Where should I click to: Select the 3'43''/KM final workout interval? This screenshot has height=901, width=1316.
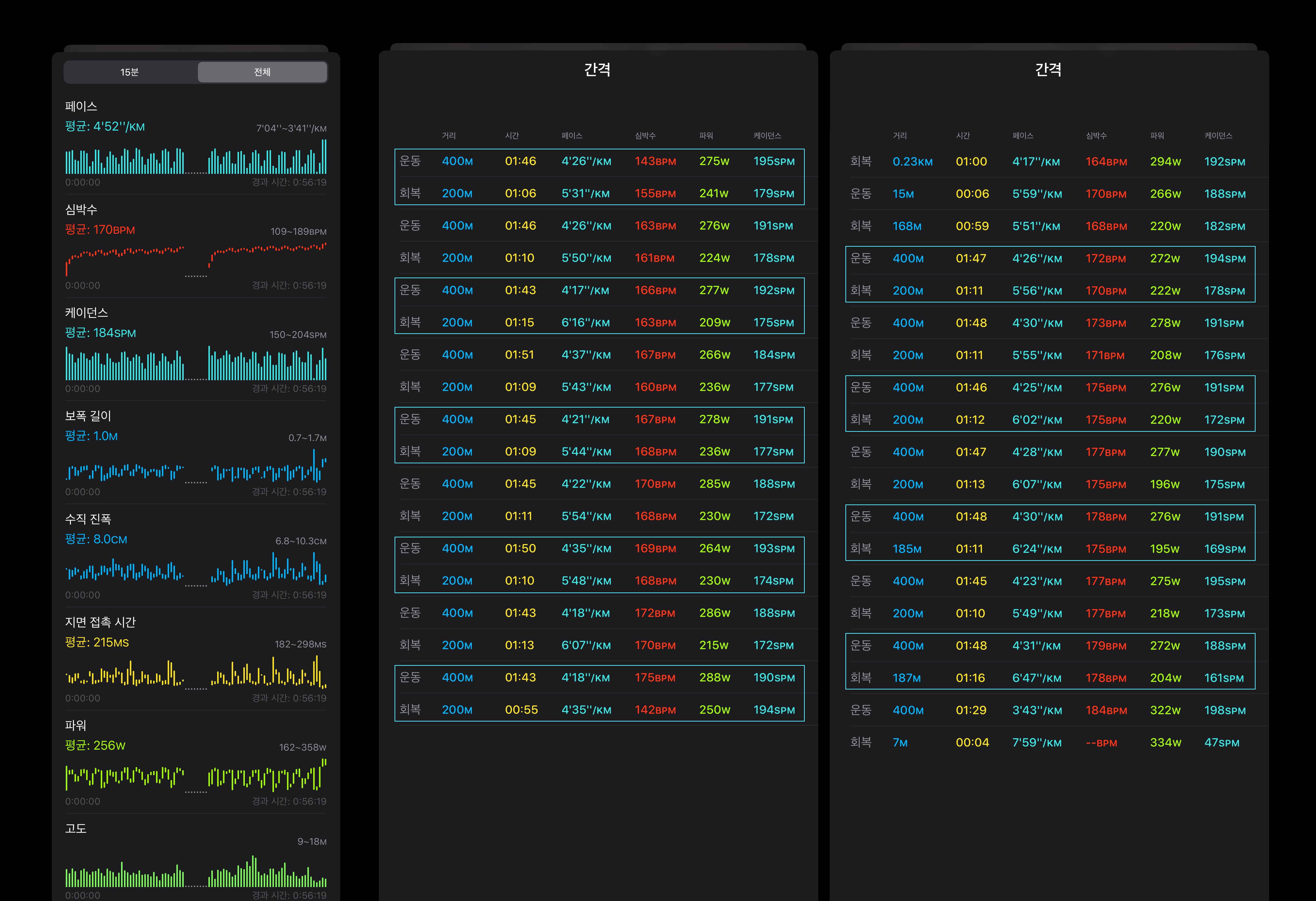click(1050, 710)
